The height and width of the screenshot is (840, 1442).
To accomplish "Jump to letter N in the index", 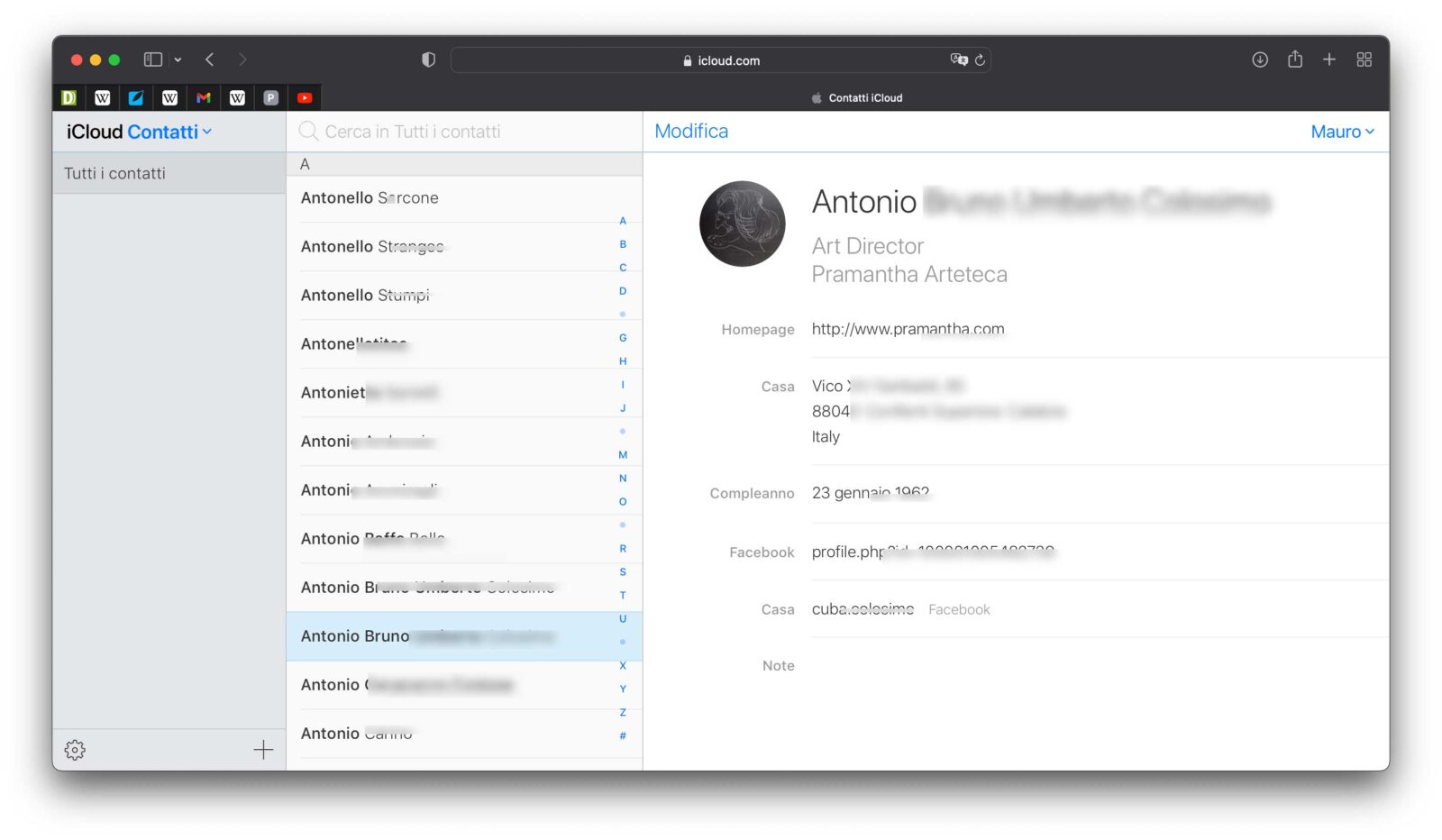I will pyautogui.click(x=623, y=479).
